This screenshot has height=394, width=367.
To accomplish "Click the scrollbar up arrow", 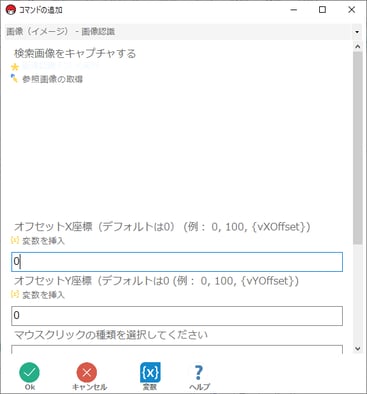I will click(358, 47).
